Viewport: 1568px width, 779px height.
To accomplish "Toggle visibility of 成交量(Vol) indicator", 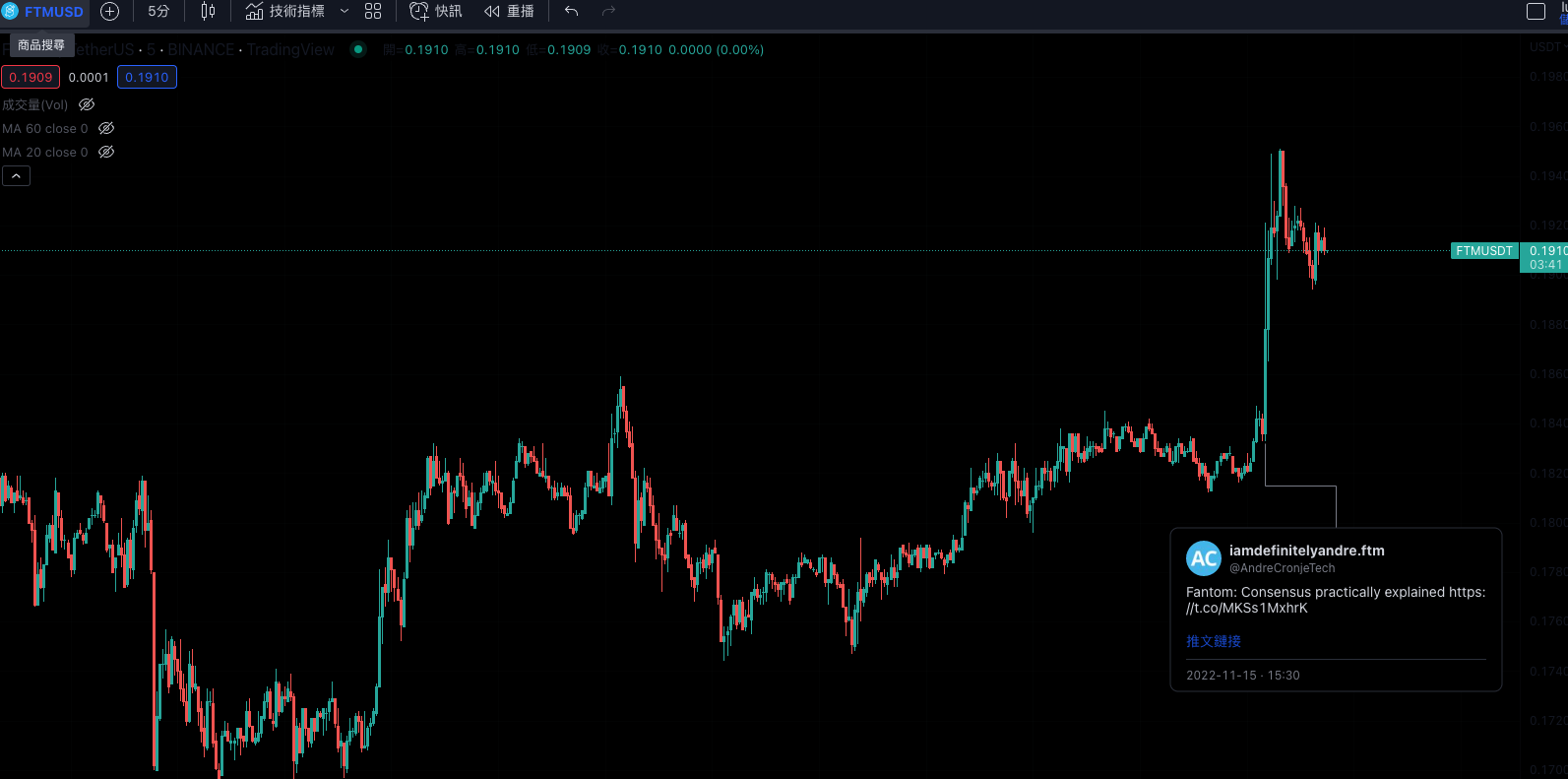I will (87, 104).
